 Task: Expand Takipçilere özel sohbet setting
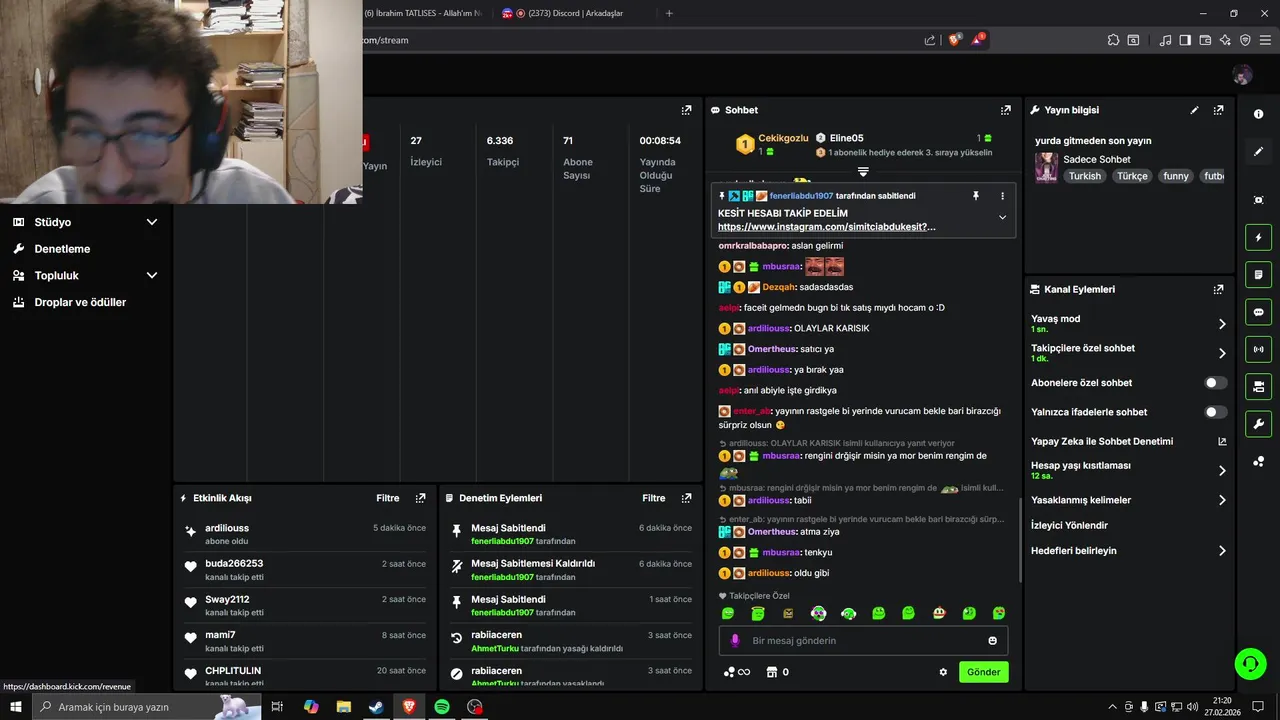point(1222,353)
